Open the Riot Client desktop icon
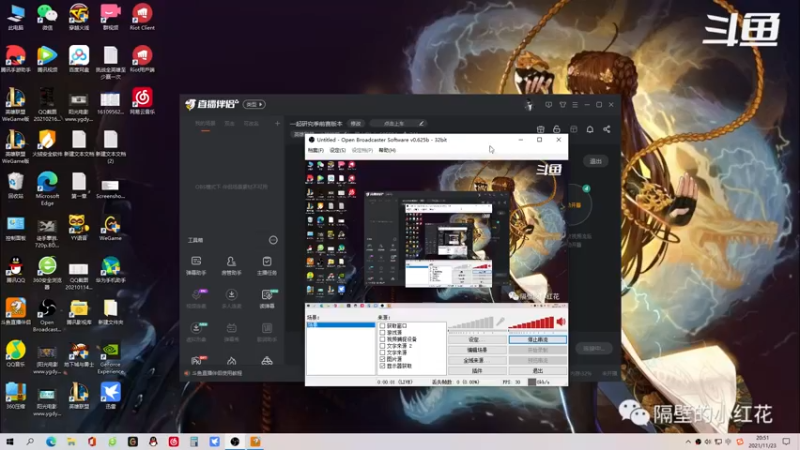 point(142,16)
